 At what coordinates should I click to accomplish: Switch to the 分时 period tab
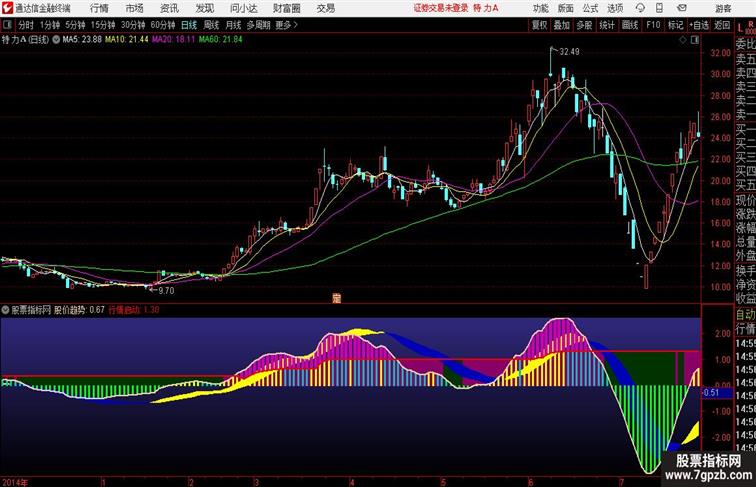[x=26, y=25]
